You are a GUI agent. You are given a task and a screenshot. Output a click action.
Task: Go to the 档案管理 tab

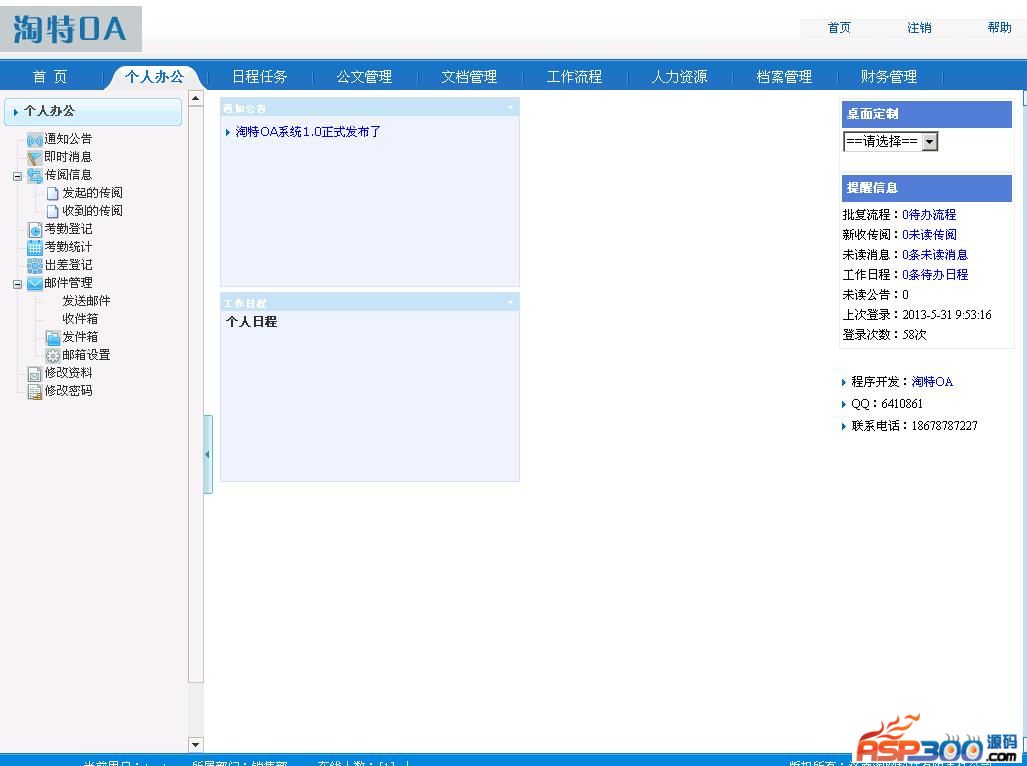784,77
